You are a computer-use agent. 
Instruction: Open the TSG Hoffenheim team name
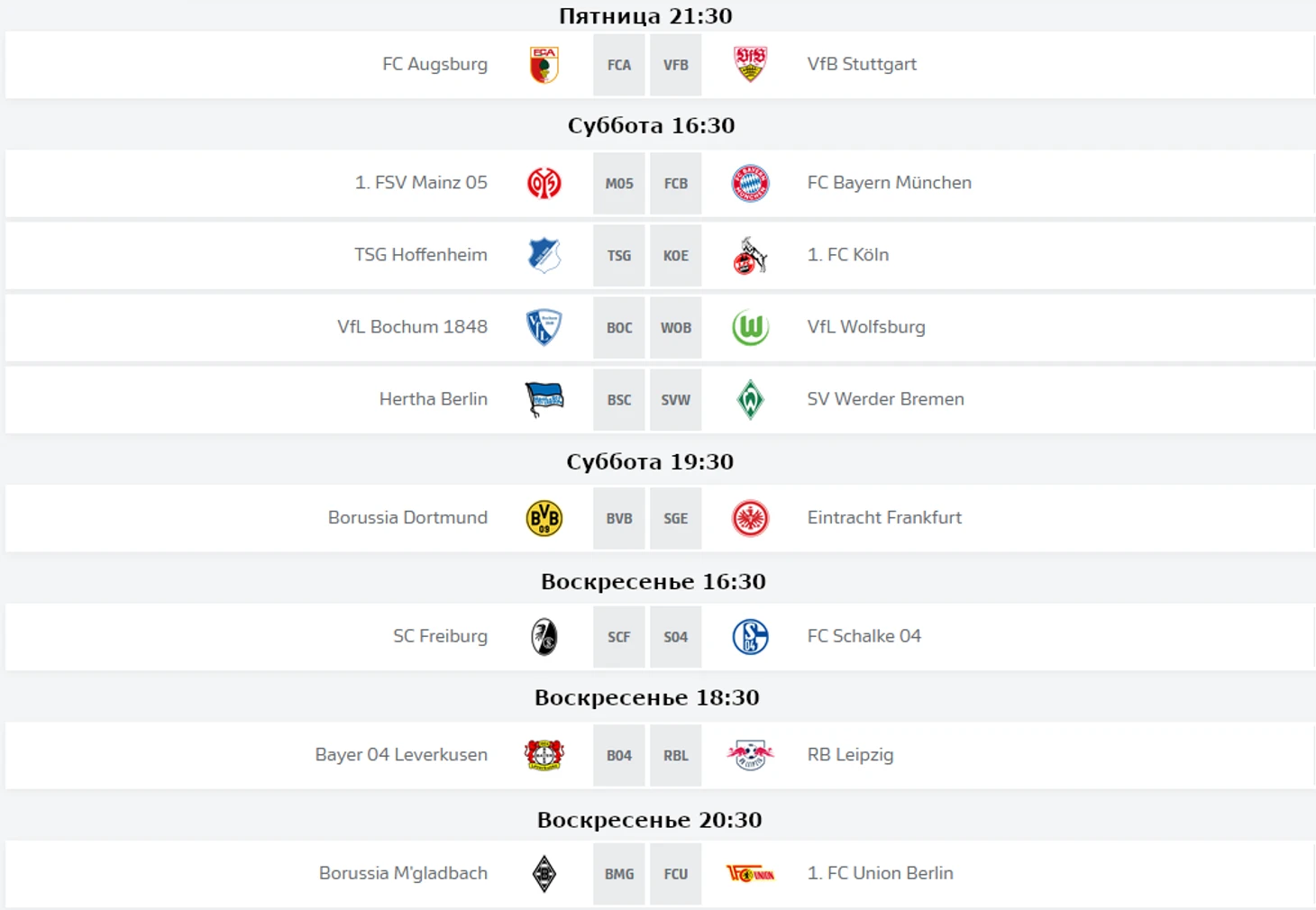coord(421,255)
